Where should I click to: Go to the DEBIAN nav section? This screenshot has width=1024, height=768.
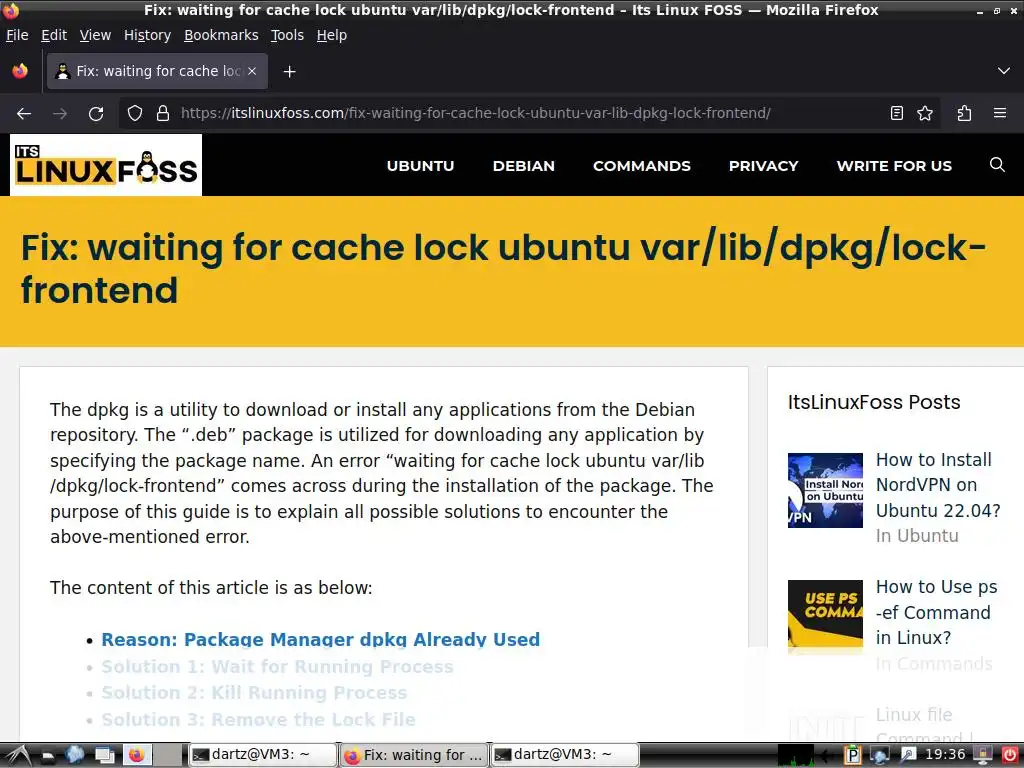(x=524, y=166)
